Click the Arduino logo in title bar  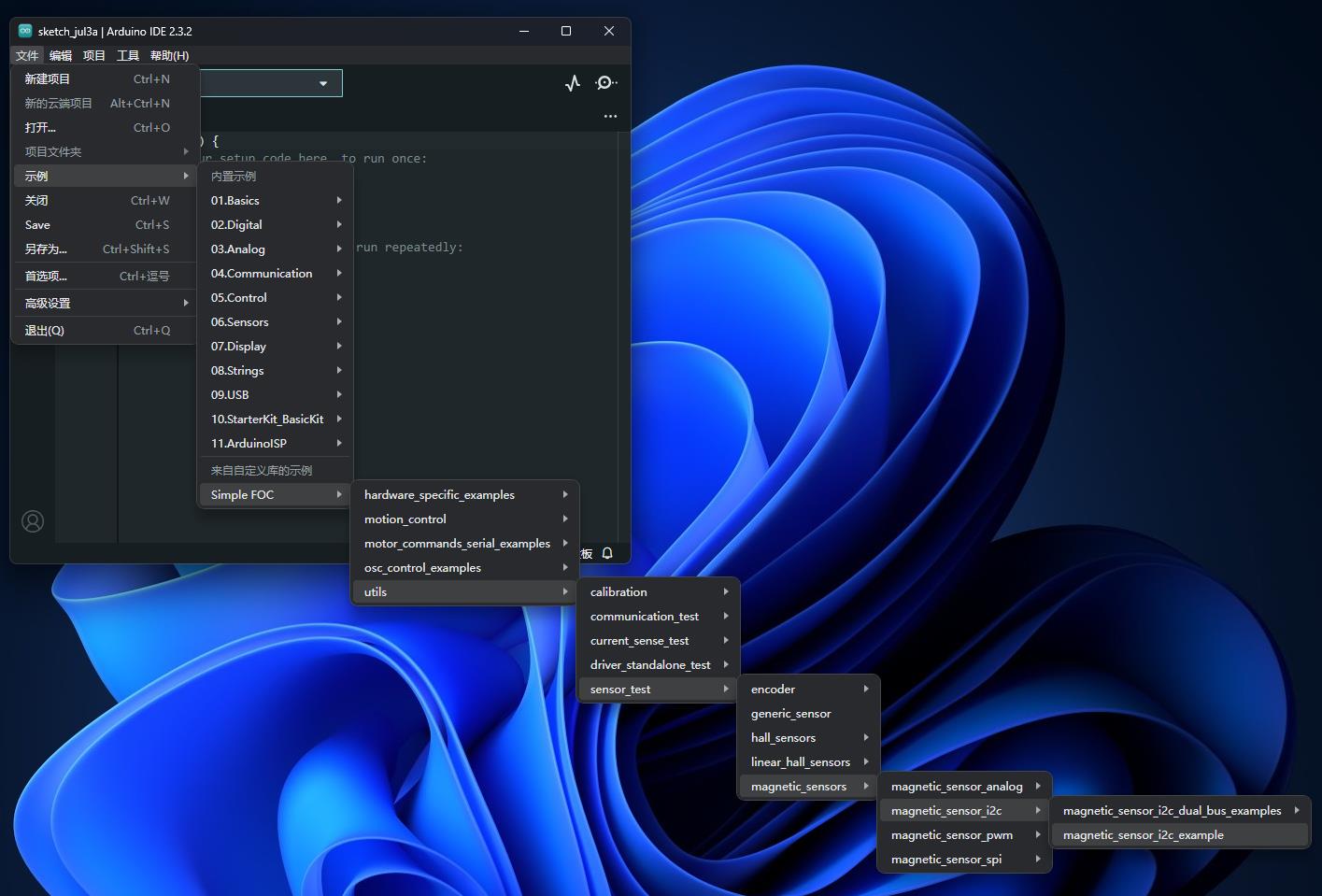click(25, 31)
